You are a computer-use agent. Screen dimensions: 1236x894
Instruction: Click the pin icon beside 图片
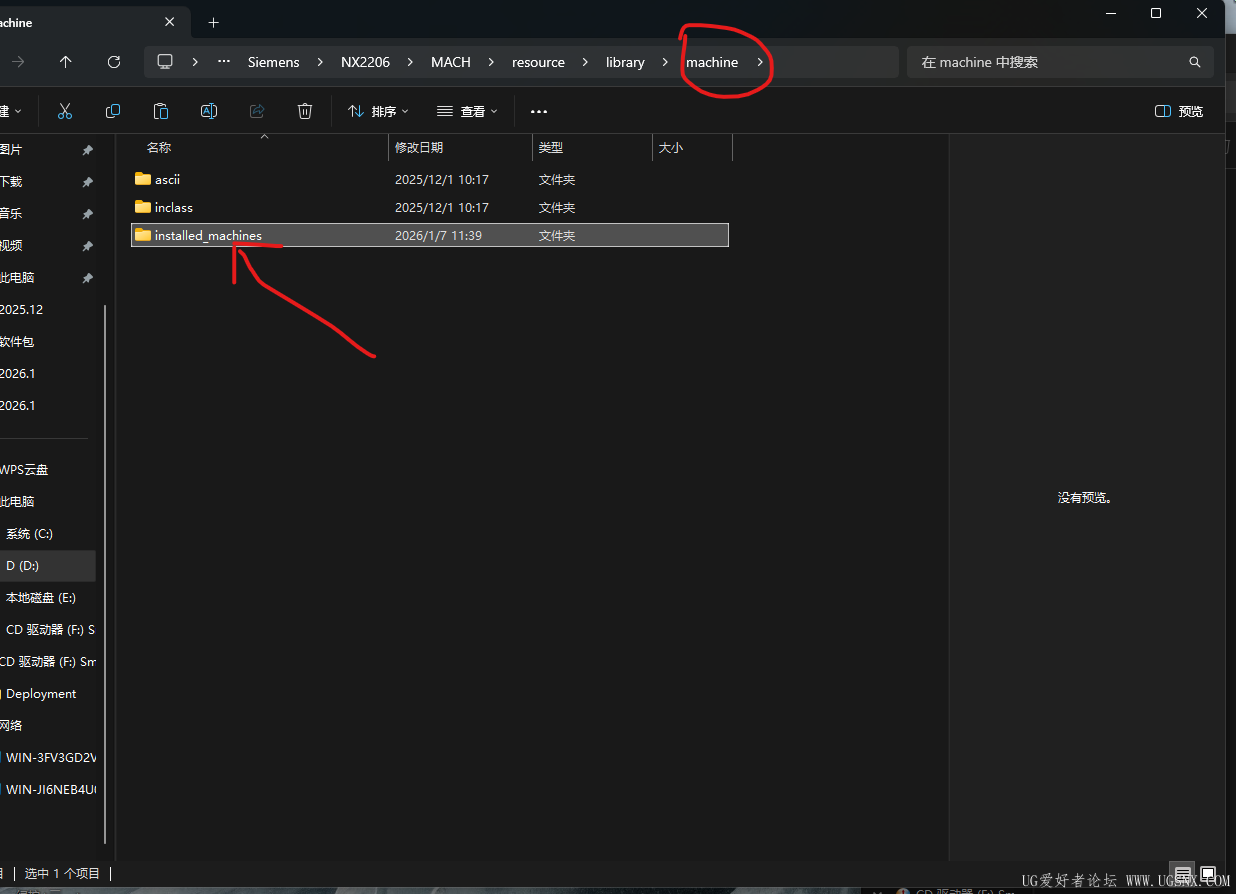click(87, 150)
